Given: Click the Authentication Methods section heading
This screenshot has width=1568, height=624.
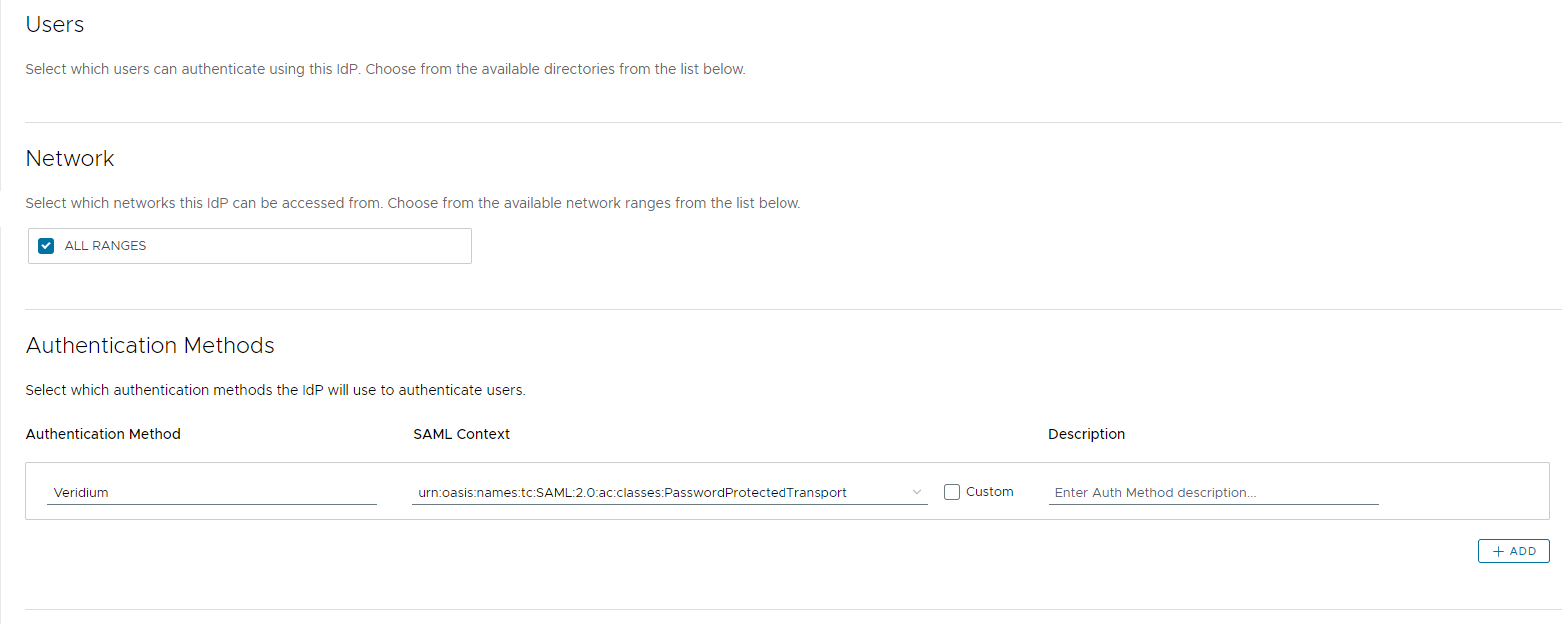Looking at the screenshot, I should click(x=150, y=346).
